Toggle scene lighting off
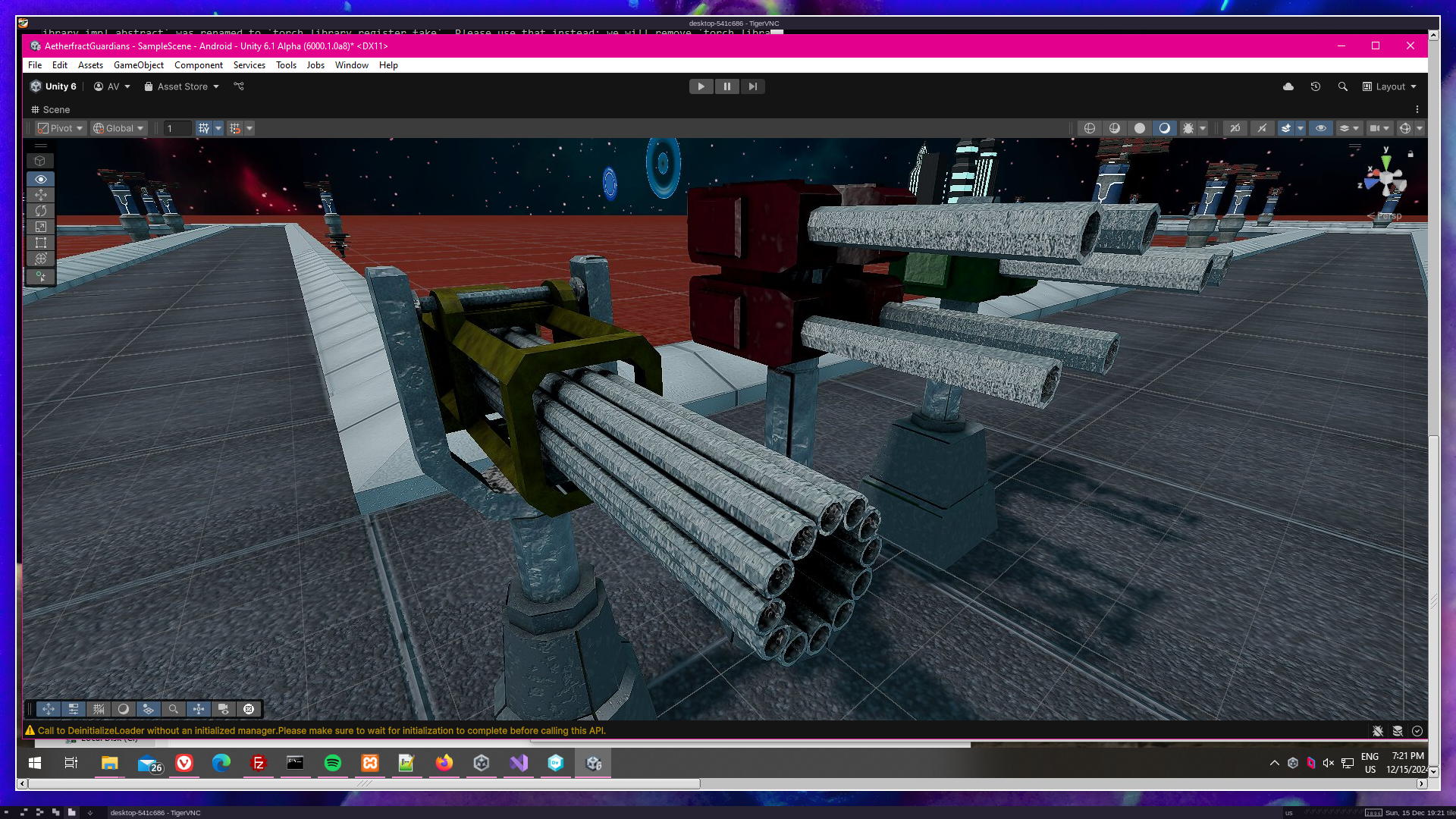This screenshot has width=1456, height=819. (1262, 128)
